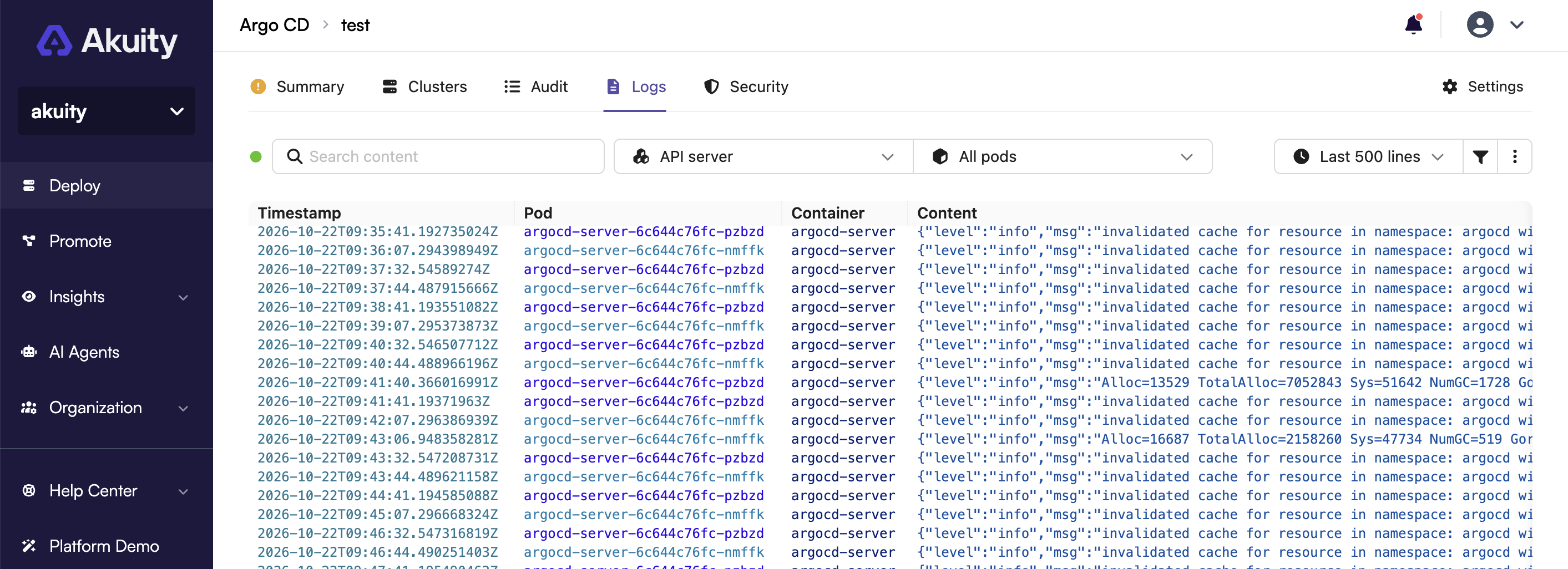Click the Pod column header
The height and width of the screenshot is (569, 1568).
(x=538, y=213)
